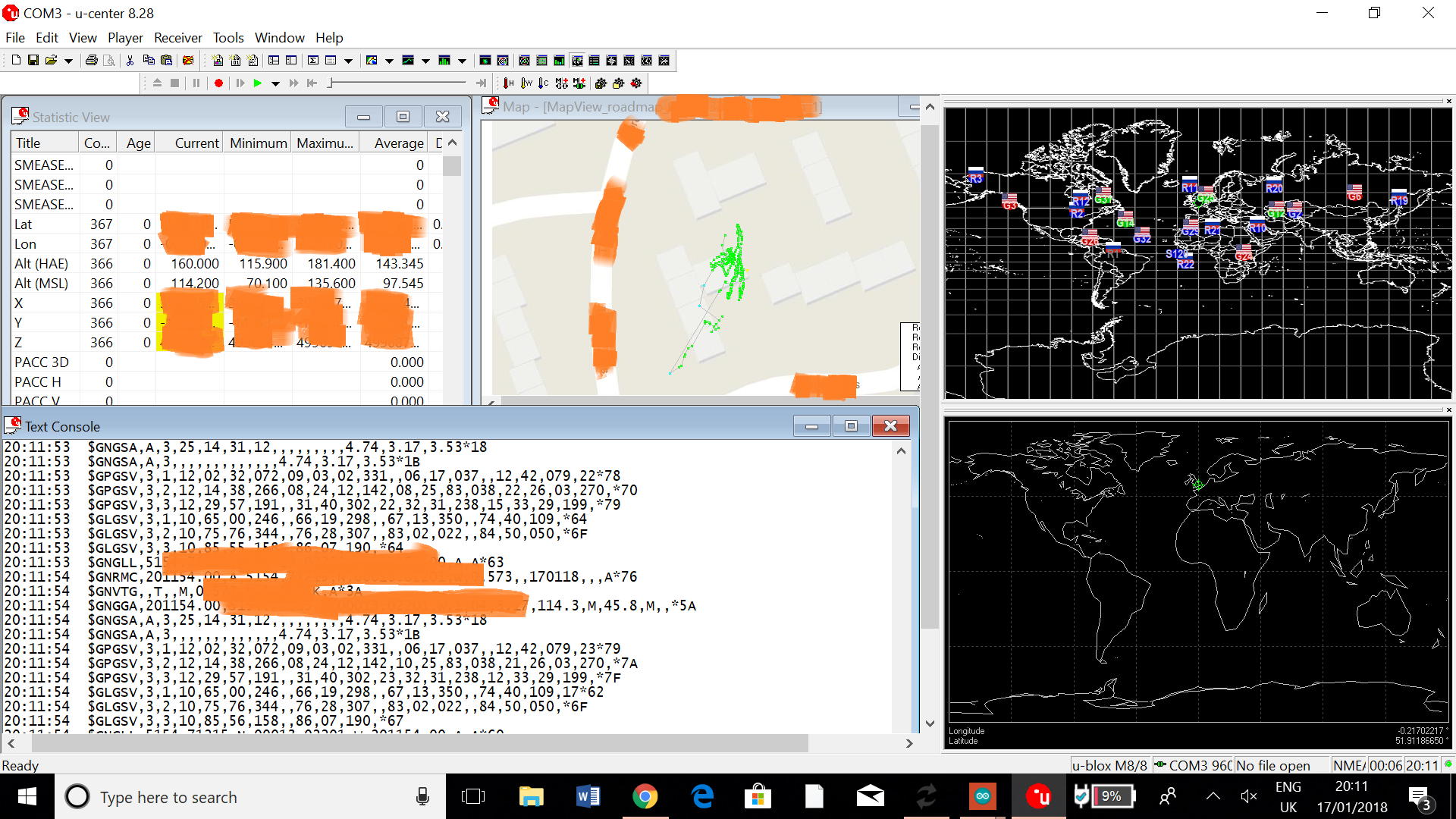
Task: Open the File menu
Action: (15, 37)
